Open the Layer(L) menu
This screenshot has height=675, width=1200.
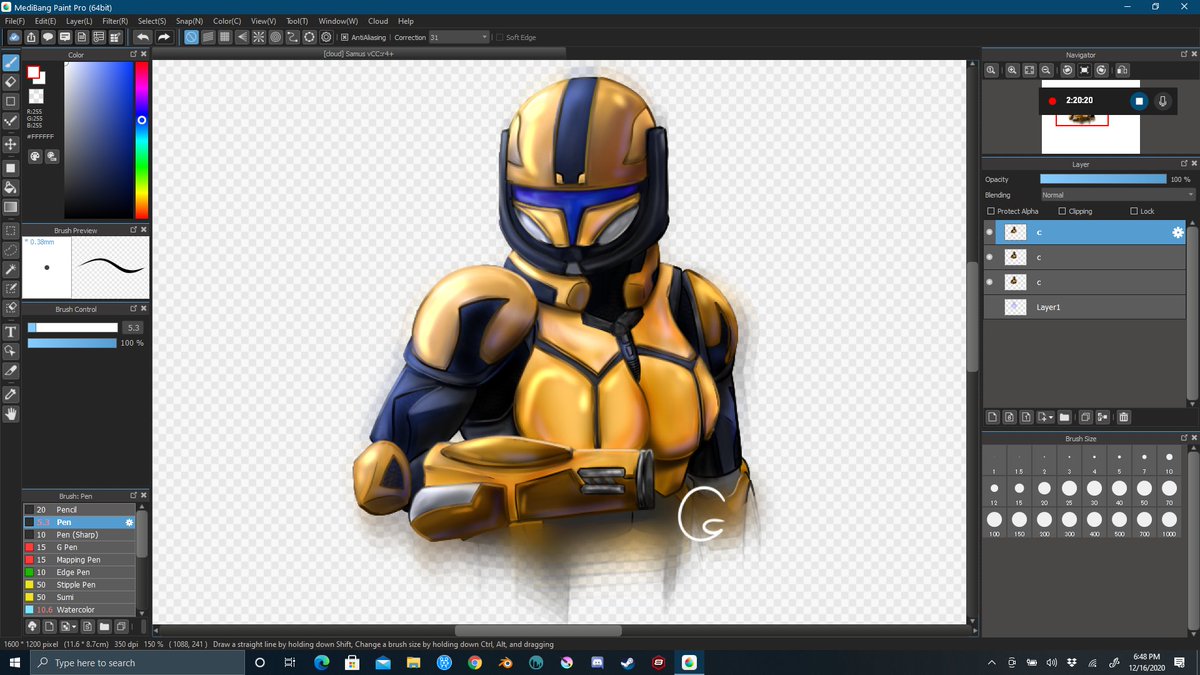pyautogui.click(x=79, y=20)
